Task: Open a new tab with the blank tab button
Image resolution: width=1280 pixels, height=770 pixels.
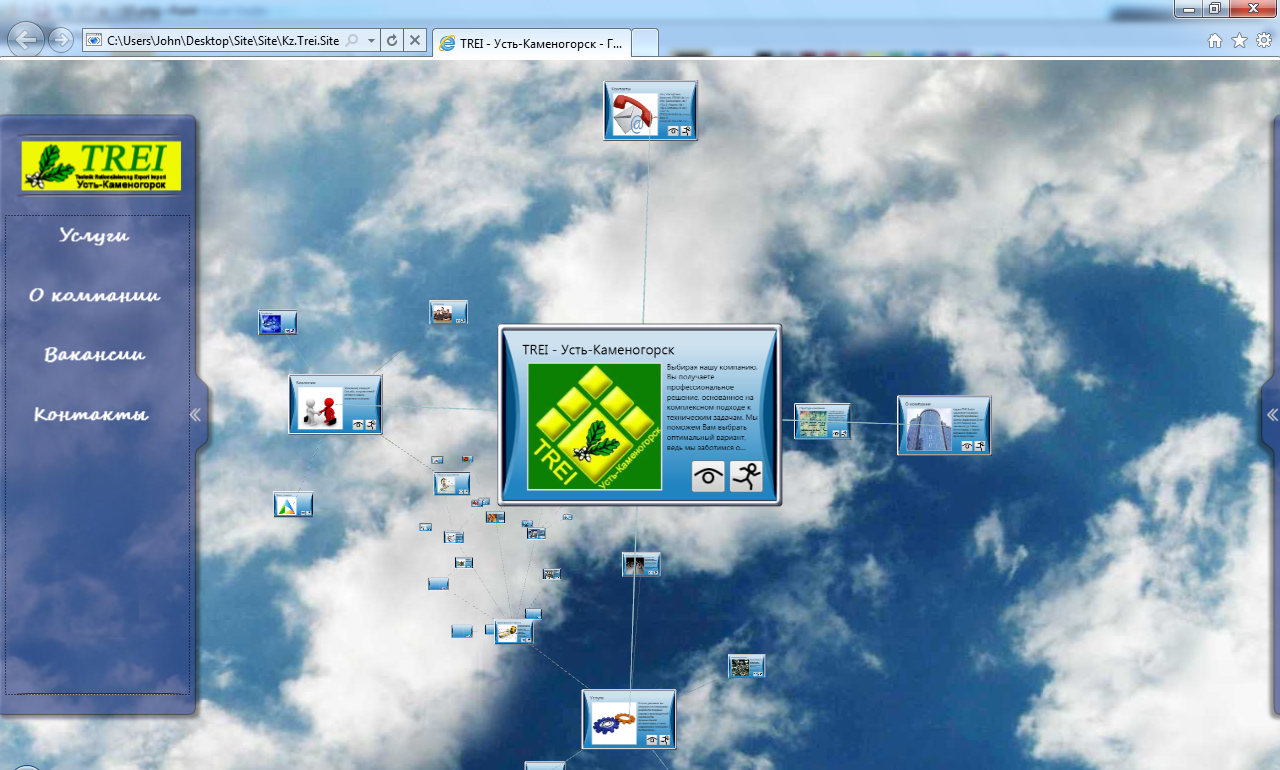Action: [x=645, y=43]
